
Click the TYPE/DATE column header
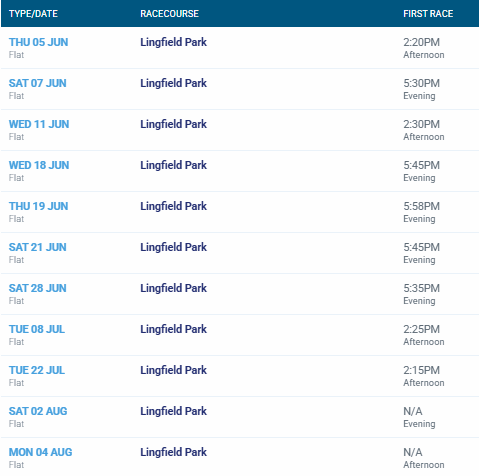click(x=33, y=14)
